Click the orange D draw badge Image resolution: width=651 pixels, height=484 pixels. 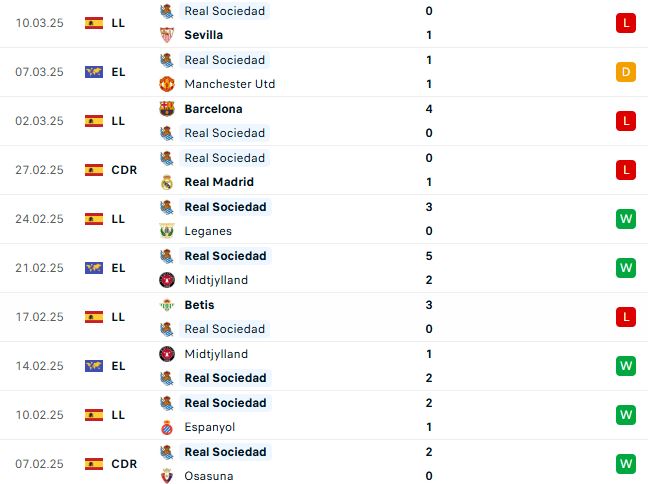[x=626, y=72]
